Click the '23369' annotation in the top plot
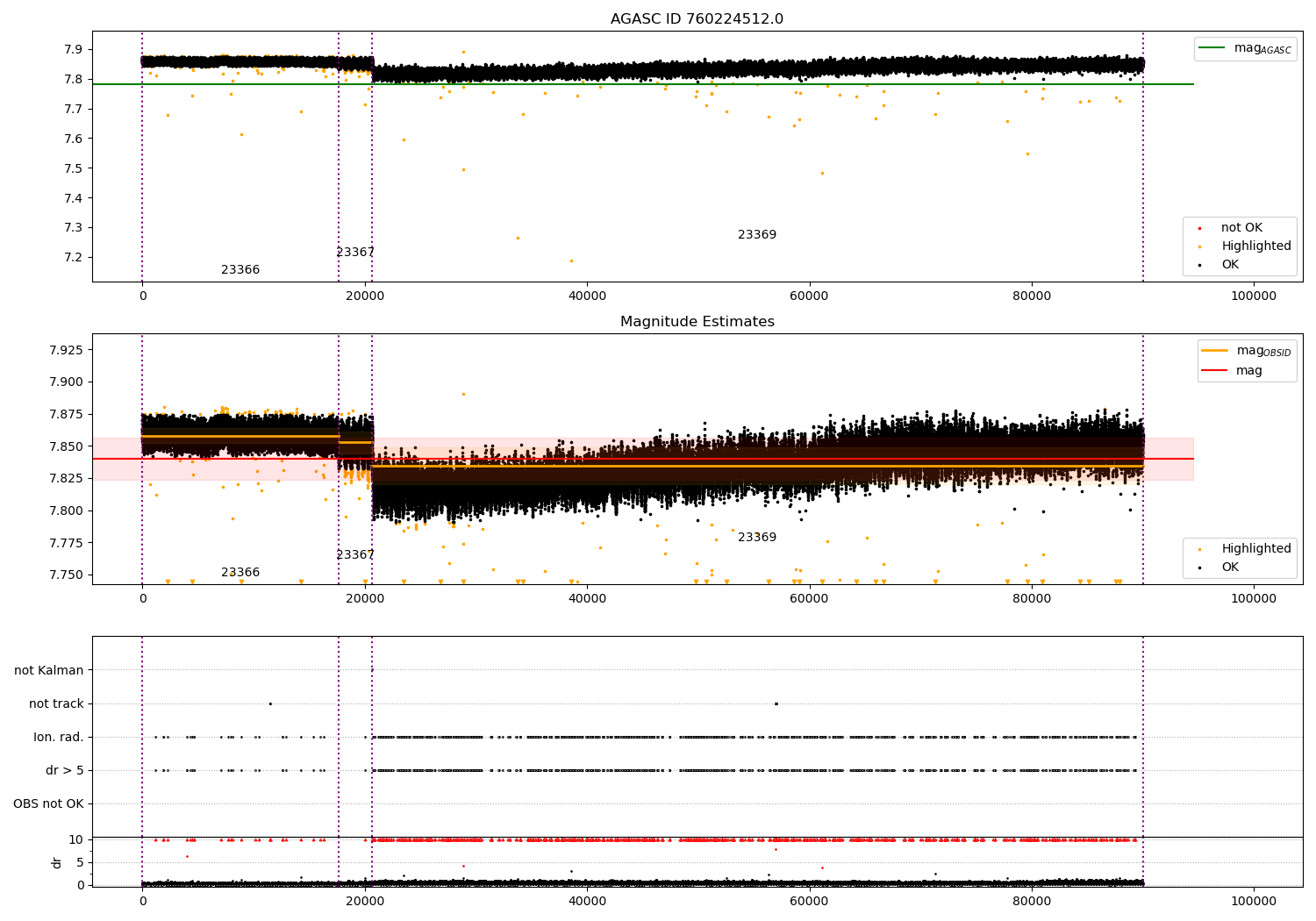Image resolution: width=1316 pixels, height=921 pixels. (x=757, y=235)
